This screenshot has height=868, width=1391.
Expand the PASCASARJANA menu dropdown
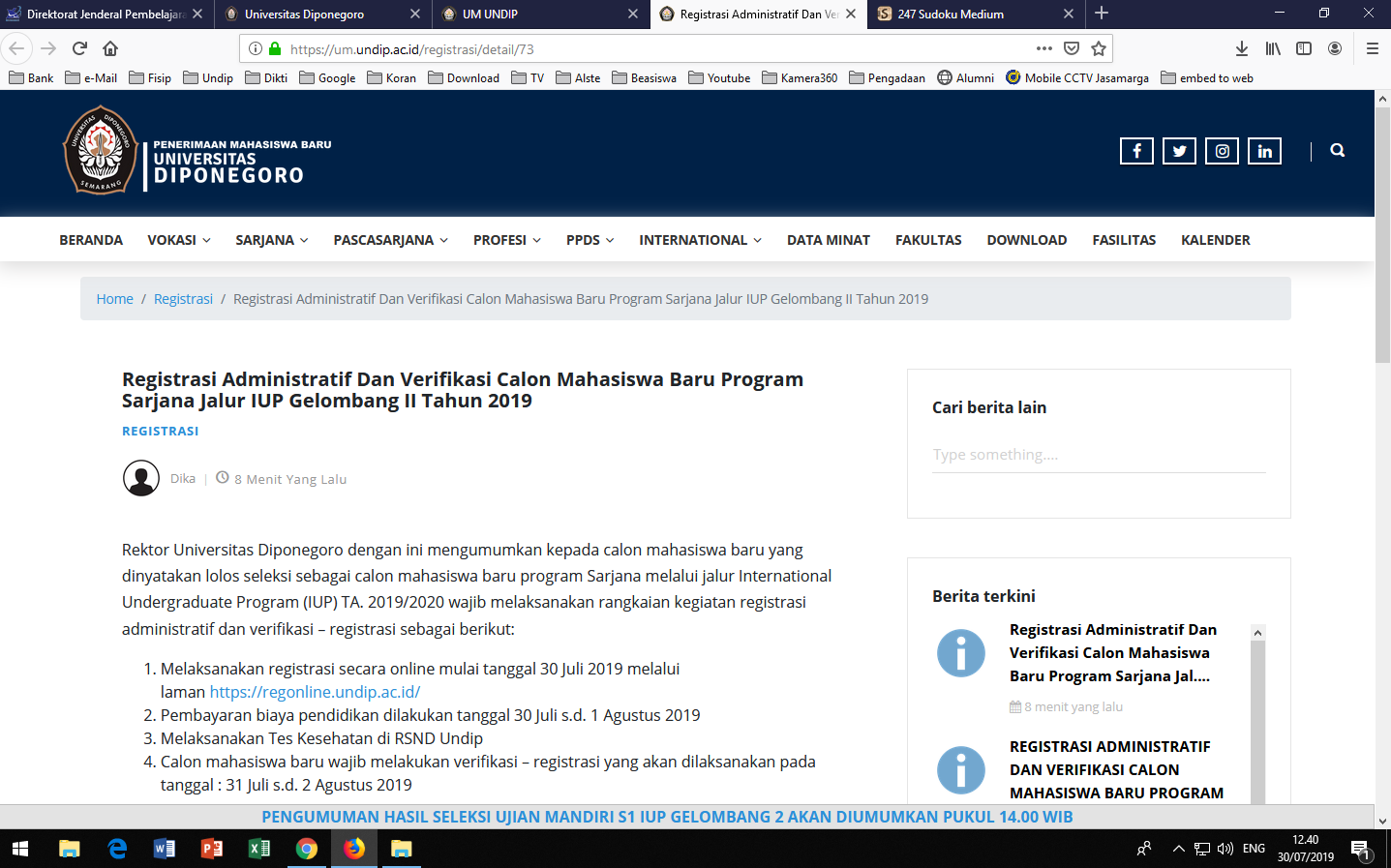point(391,240)
